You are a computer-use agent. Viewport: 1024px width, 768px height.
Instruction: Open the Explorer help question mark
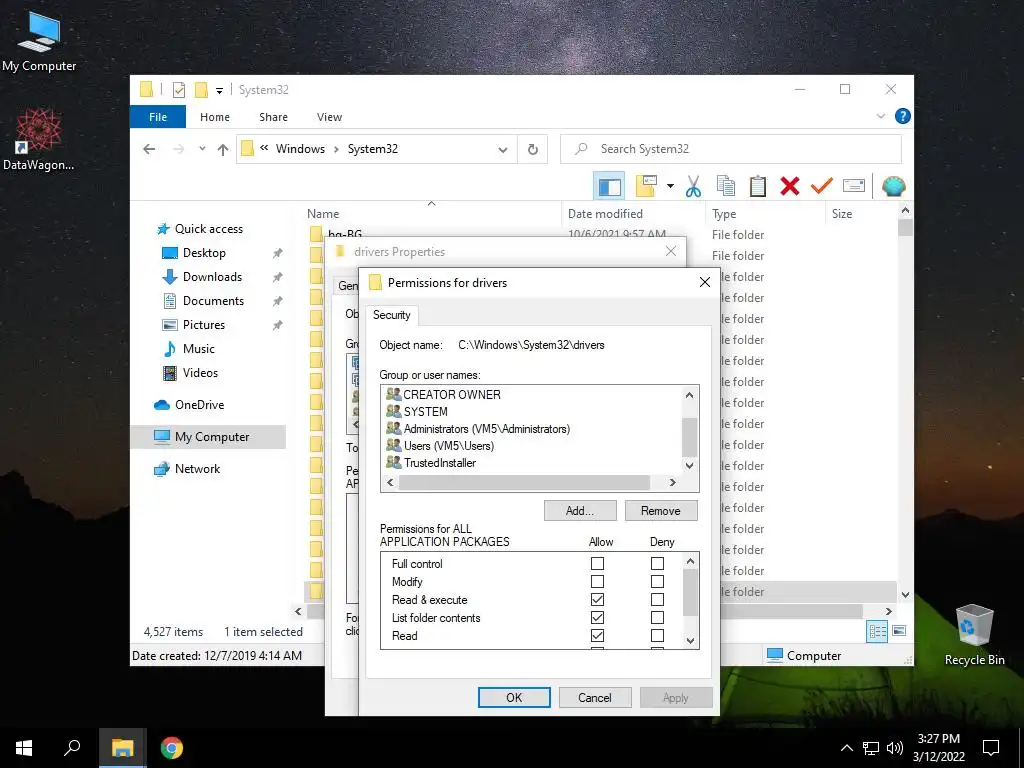click(903, 116)
